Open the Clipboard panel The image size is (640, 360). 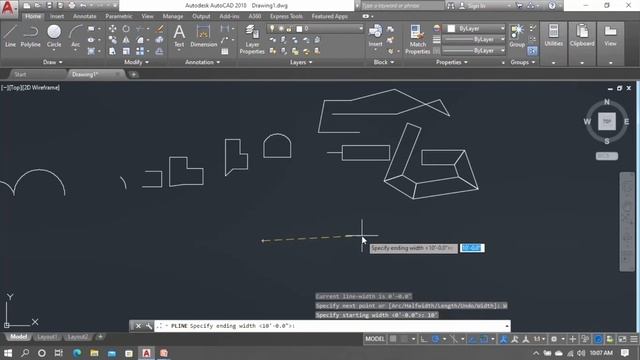(582, 43)
